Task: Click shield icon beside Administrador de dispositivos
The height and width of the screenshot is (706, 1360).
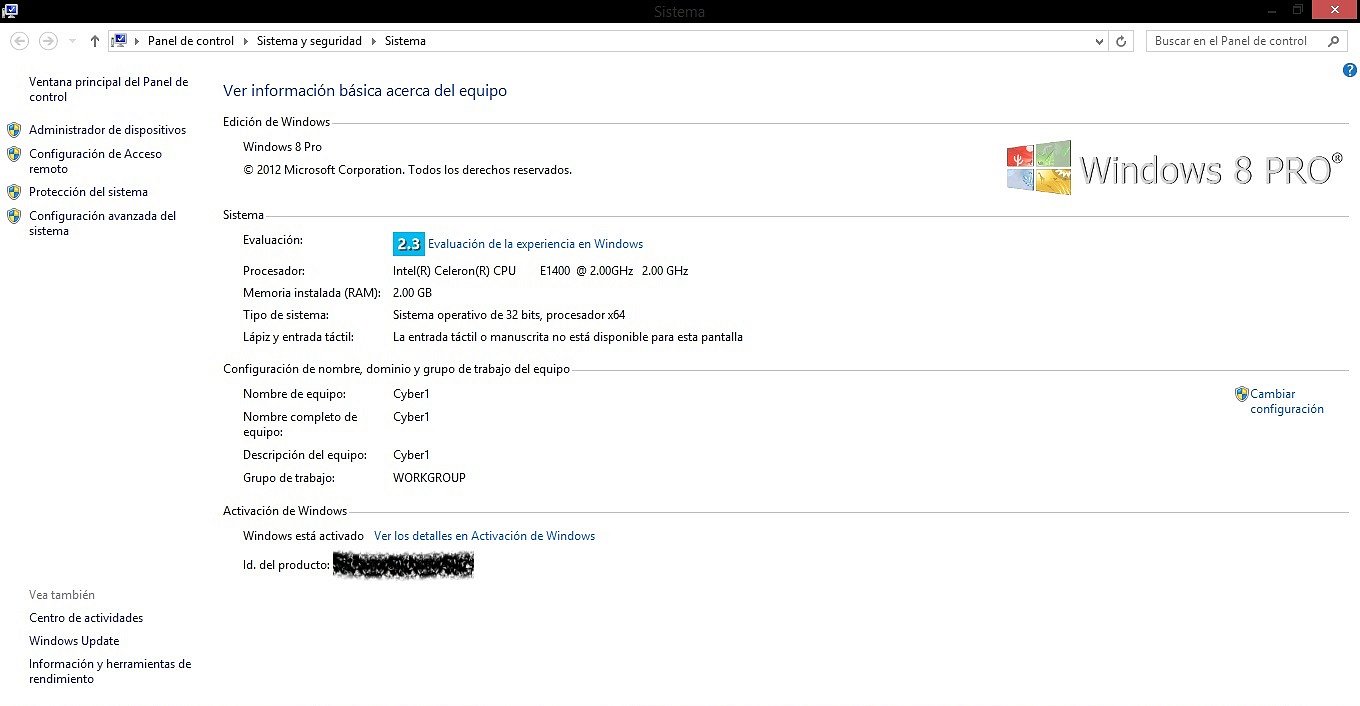Action: [14, 130]
